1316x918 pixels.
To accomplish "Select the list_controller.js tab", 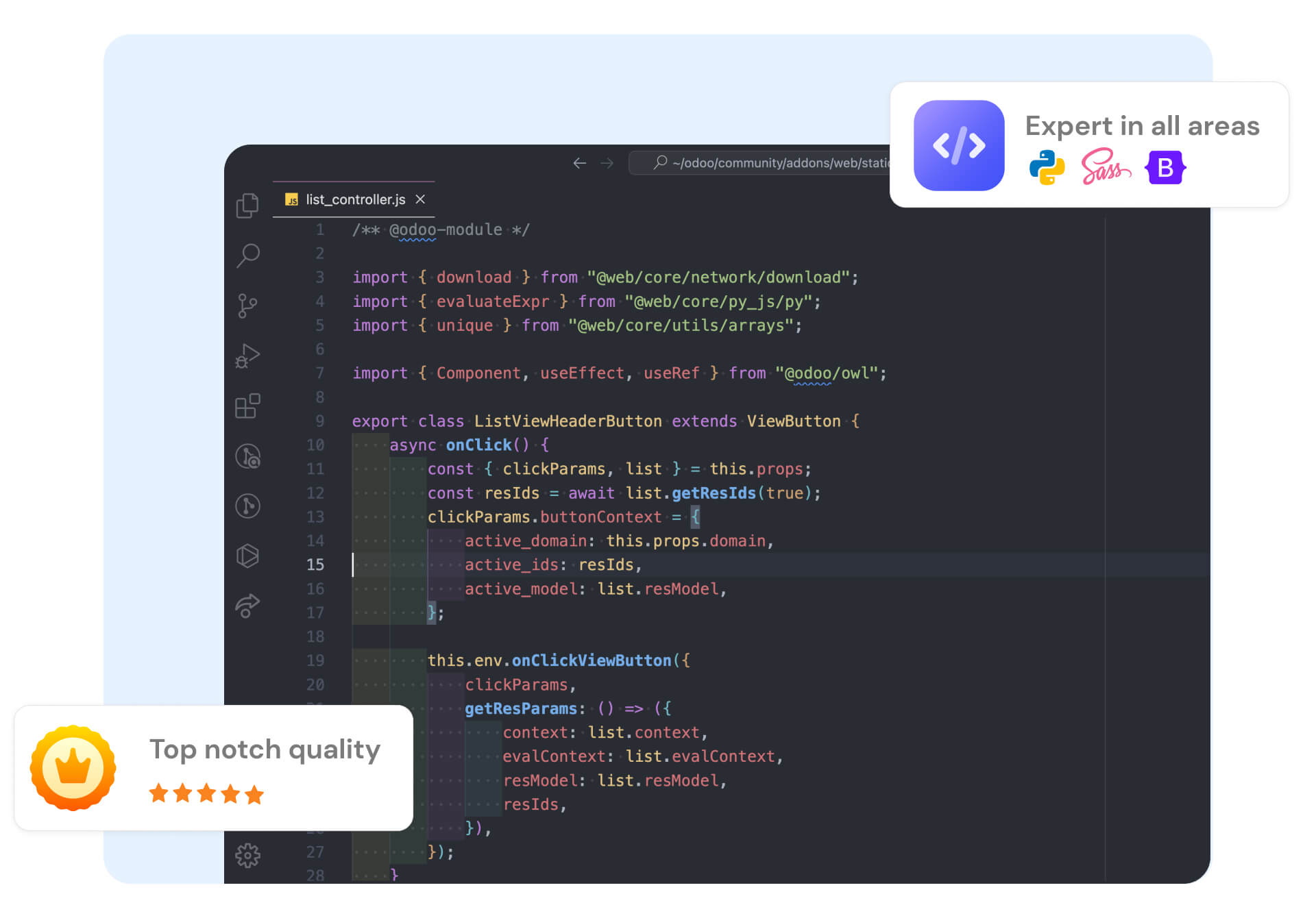I will click(x=355, y=199).
